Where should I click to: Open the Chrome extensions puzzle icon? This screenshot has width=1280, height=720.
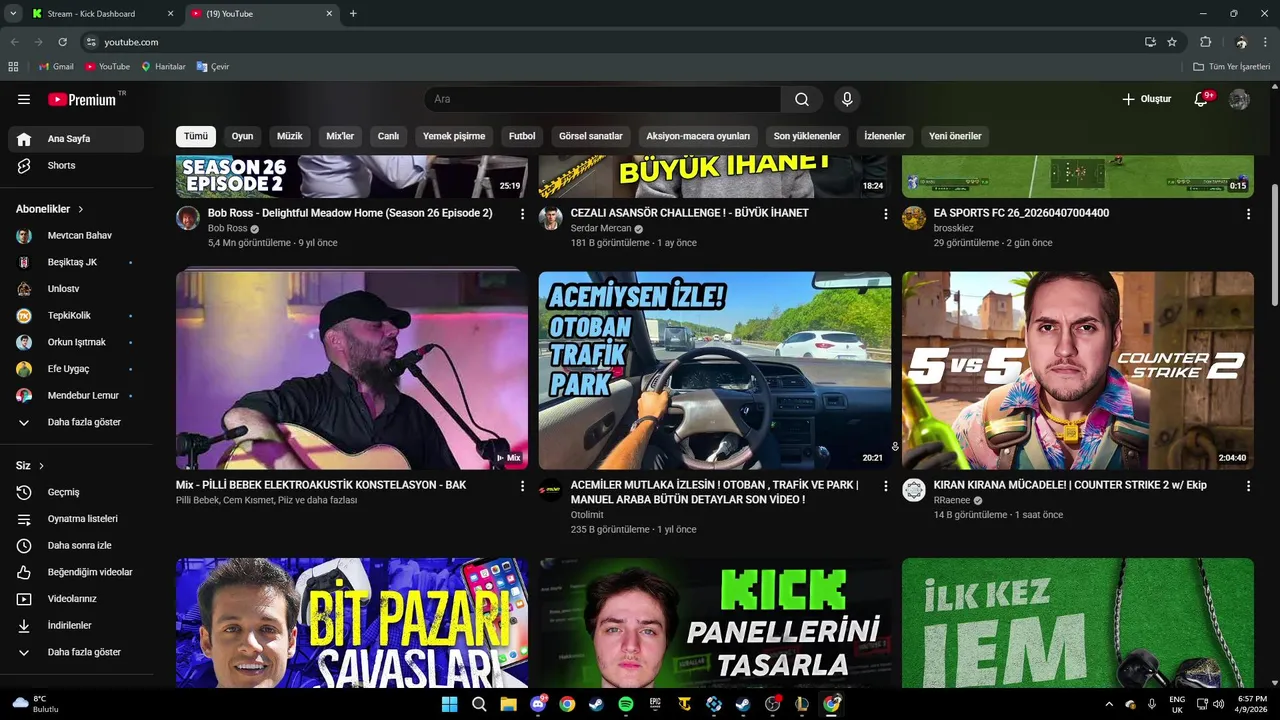coord(1205,42)
